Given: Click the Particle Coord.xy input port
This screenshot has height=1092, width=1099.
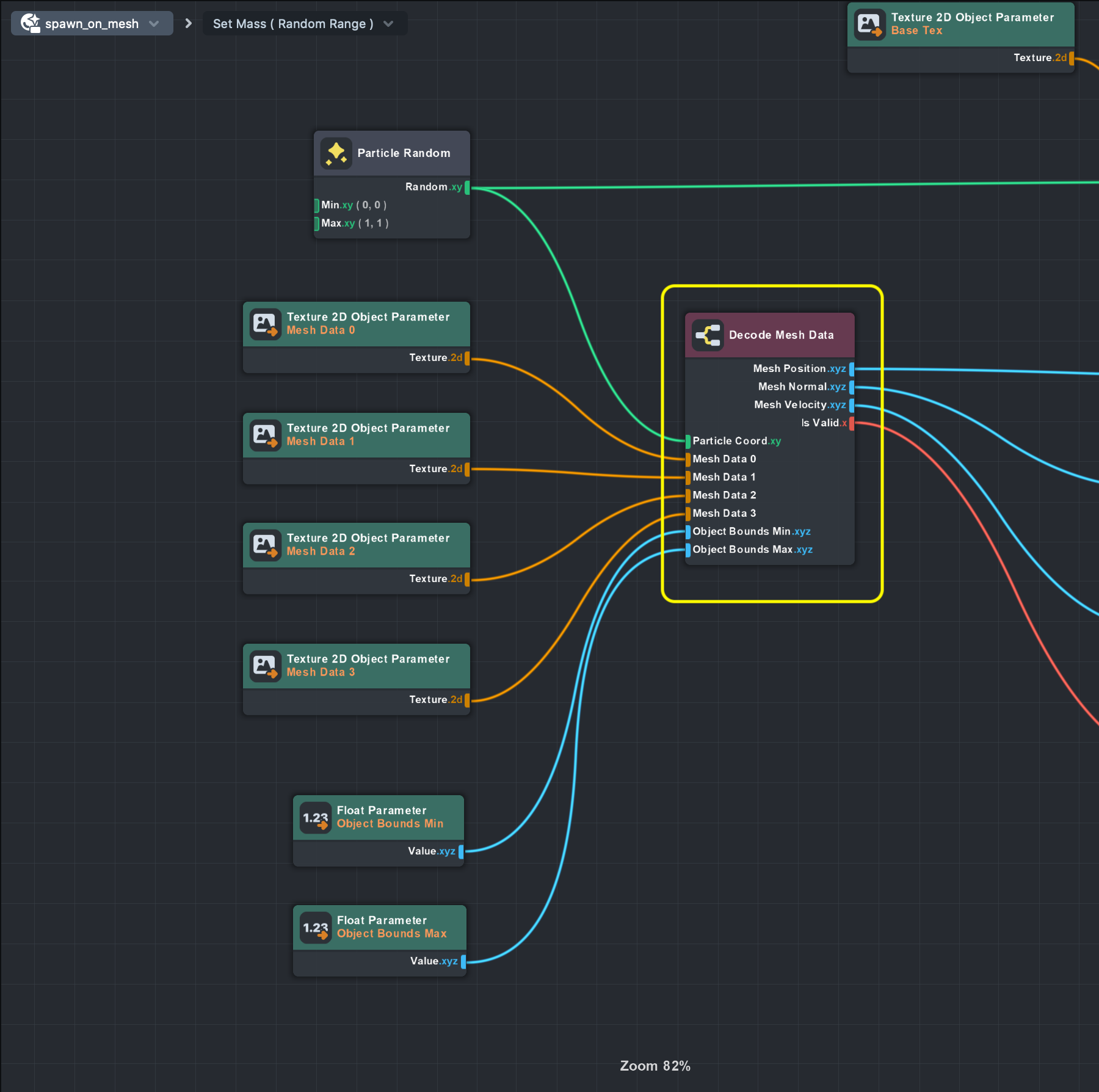Looking at the screenshot, I should pos(688,441).
